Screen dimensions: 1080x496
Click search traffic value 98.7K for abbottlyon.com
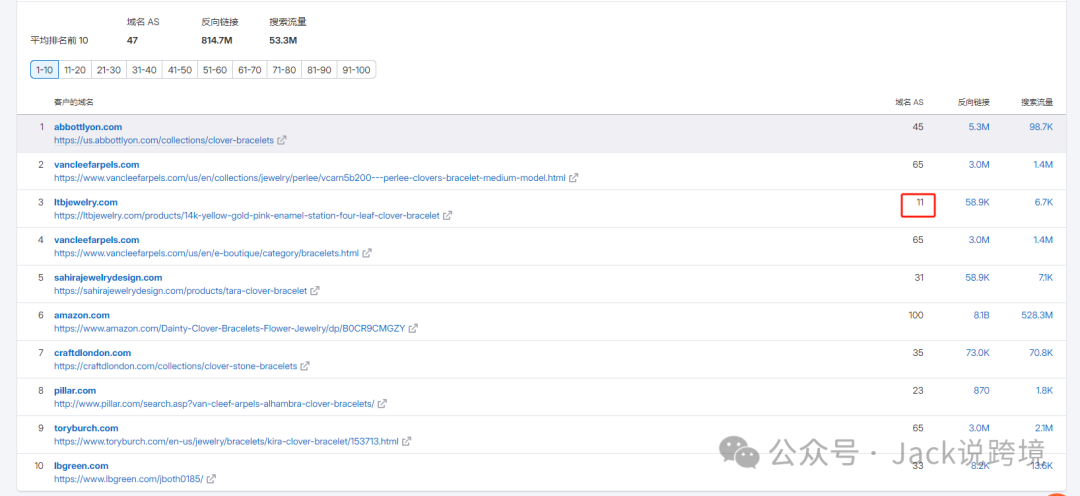pos(1040,127)
